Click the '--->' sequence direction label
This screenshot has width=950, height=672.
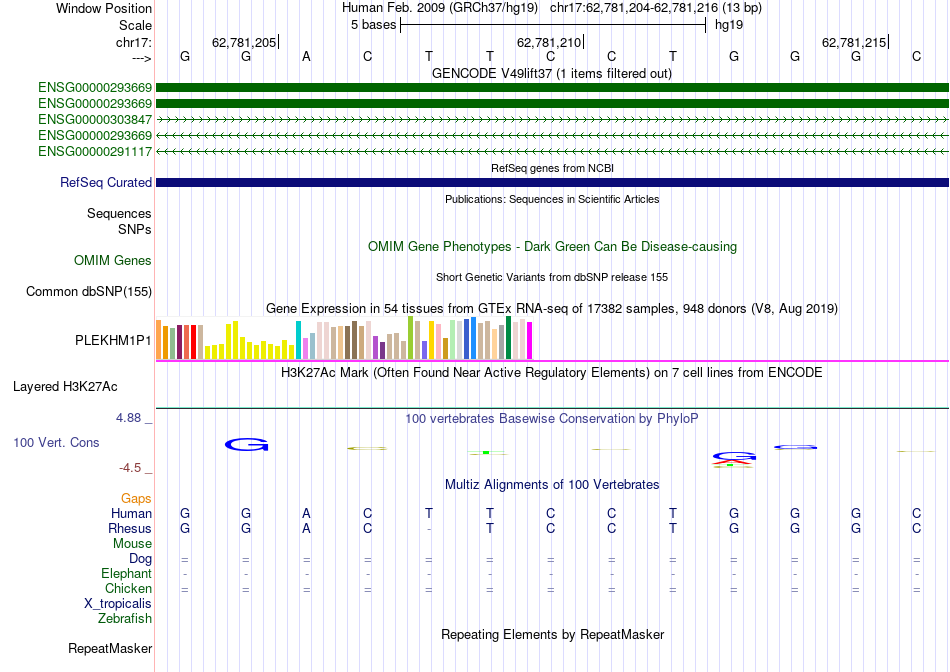click(x=141, y=58)
